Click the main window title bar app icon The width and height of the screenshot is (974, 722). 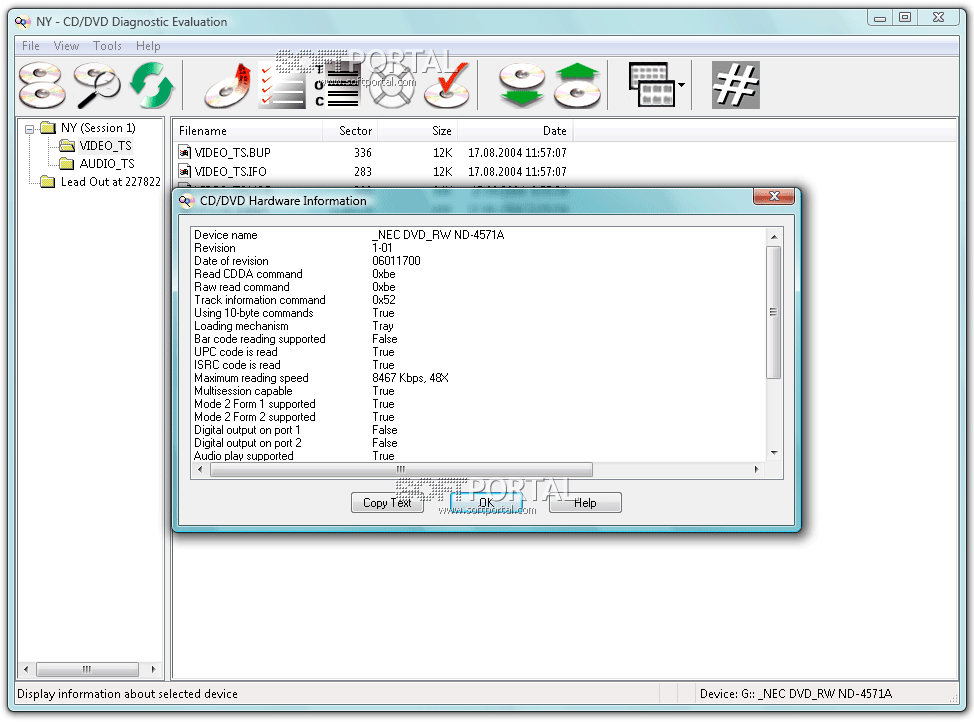click(x=22, y=22)
